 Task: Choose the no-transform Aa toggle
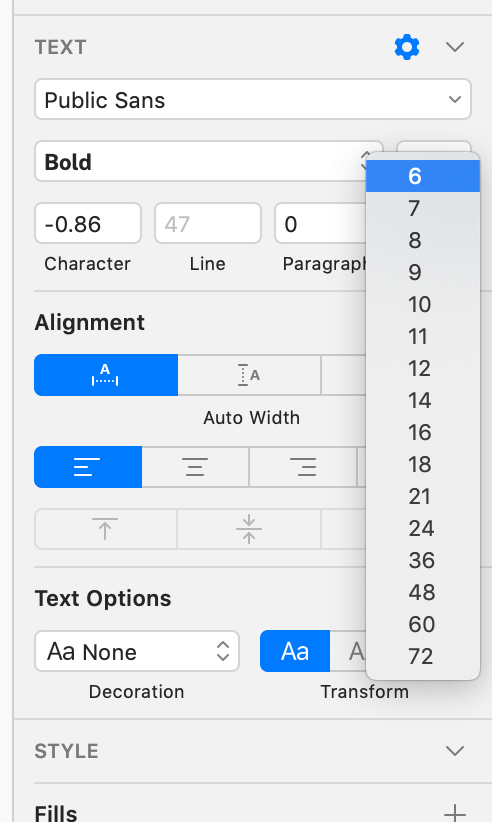(295, 652)
